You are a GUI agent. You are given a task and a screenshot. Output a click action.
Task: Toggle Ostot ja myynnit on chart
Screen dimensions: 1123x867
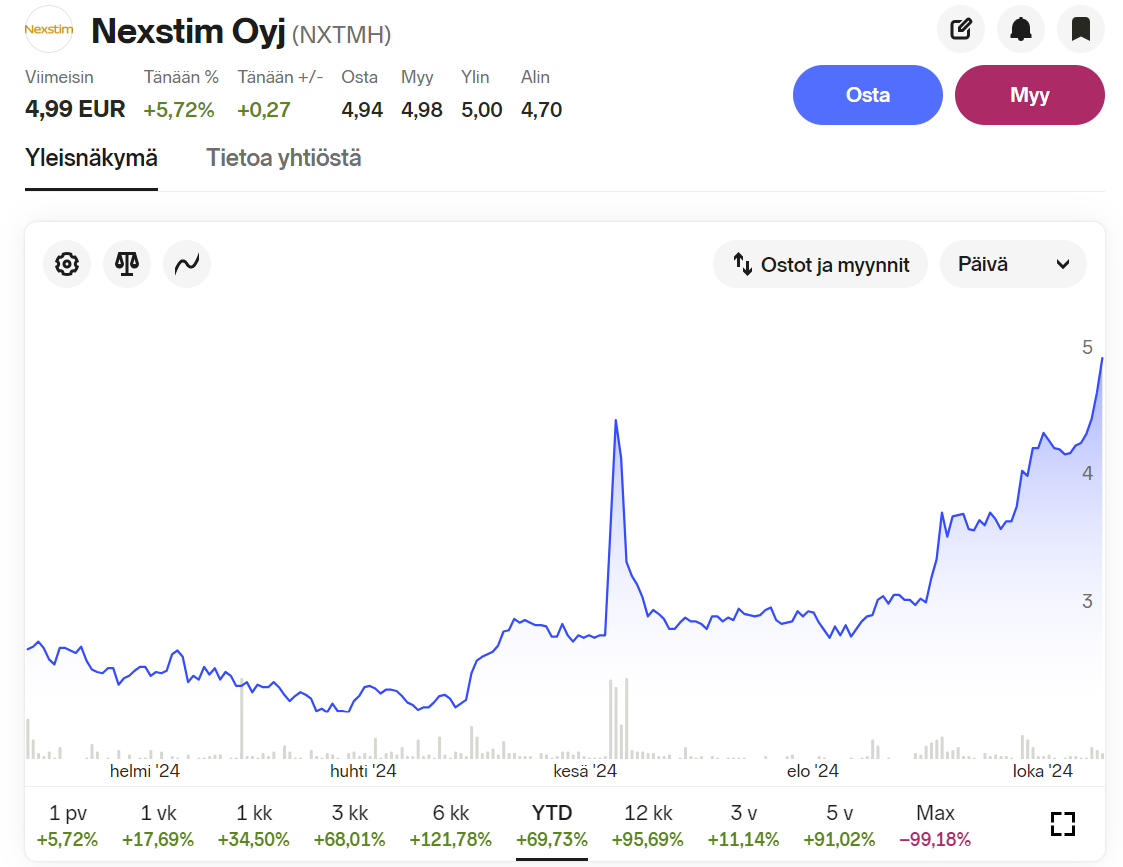821,264
